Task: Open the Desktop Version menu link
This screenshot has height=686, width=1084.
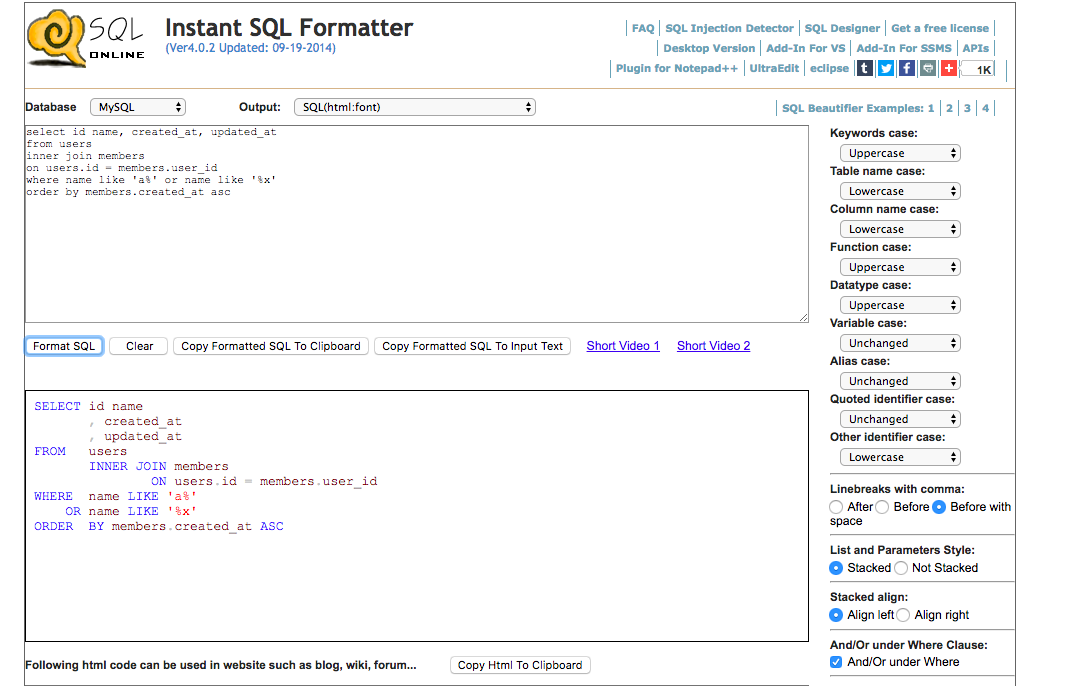Action: click(709, 48)
